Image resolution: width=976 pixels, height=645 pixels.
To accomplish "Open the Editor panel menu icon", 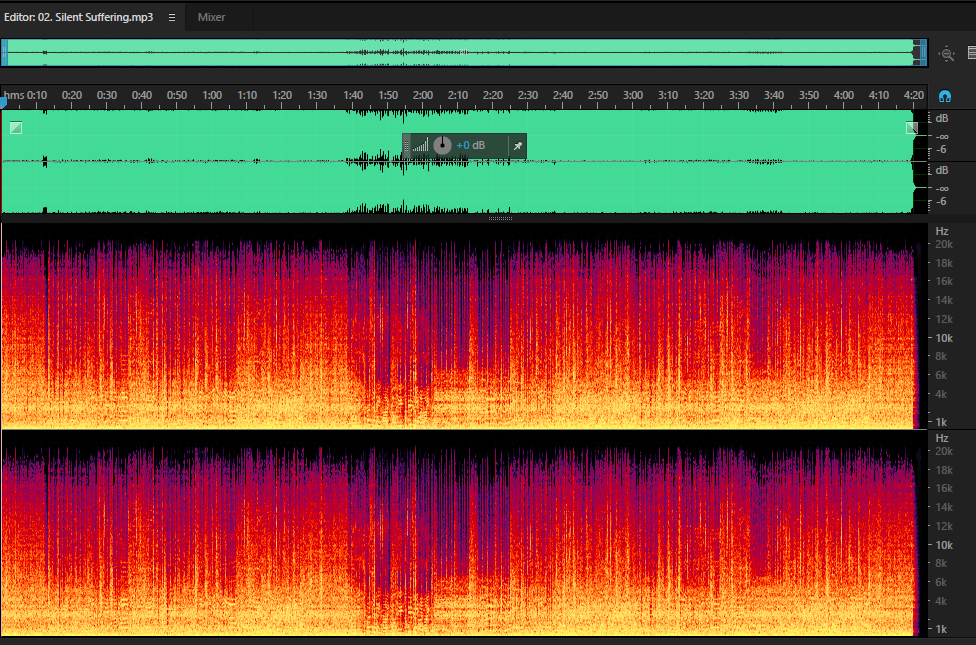I will 172,17.
